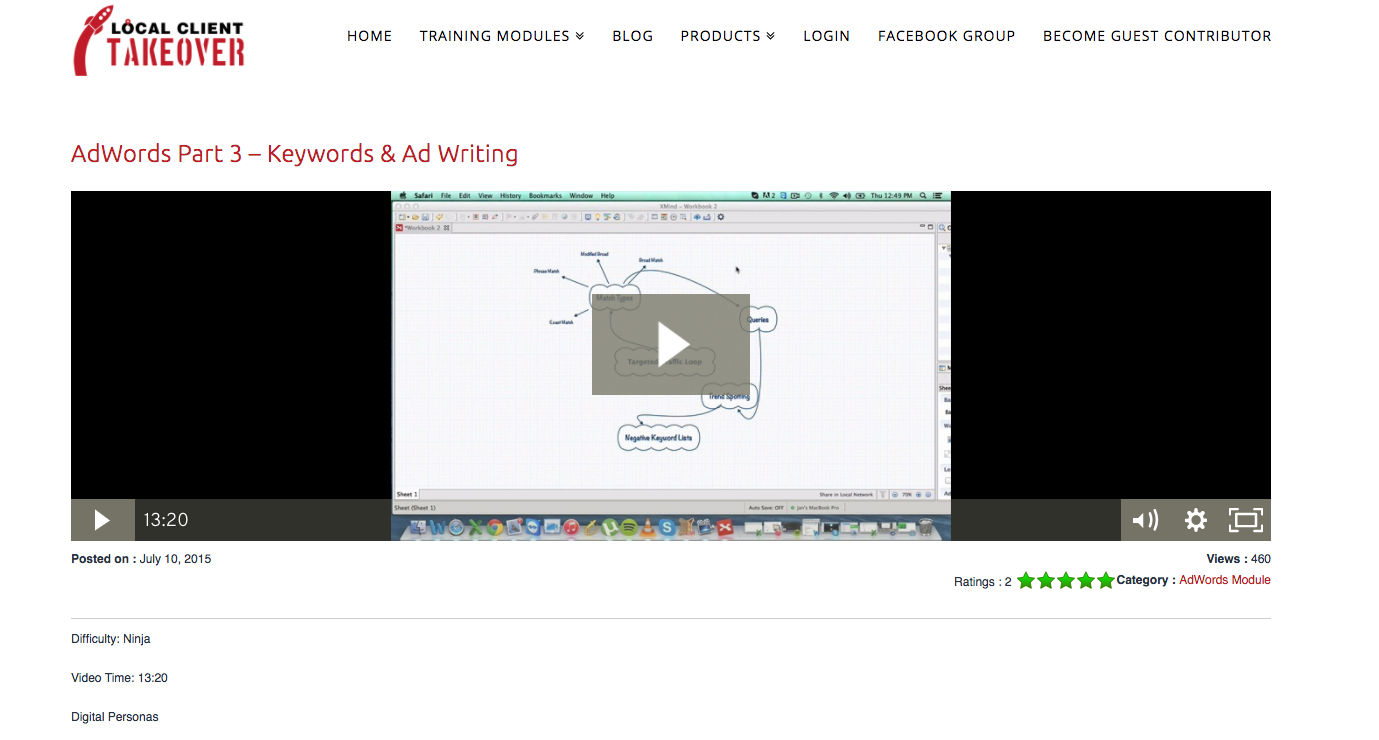Click Become Guest Contributor in navigation
Viewport: 1379px width, 740px height.
(x=1157, y=36)
